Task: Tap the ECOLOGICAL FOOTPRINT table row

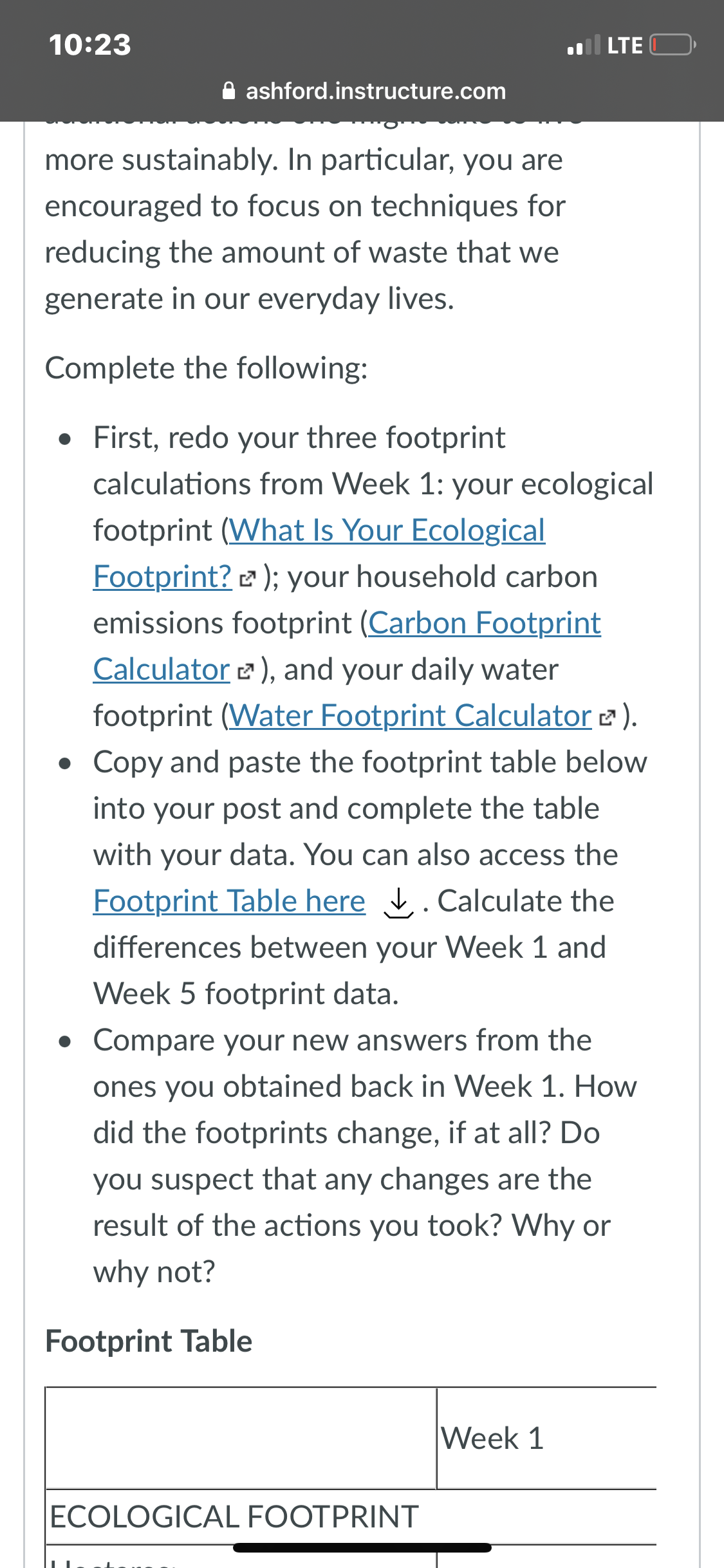Action: 351,1517
